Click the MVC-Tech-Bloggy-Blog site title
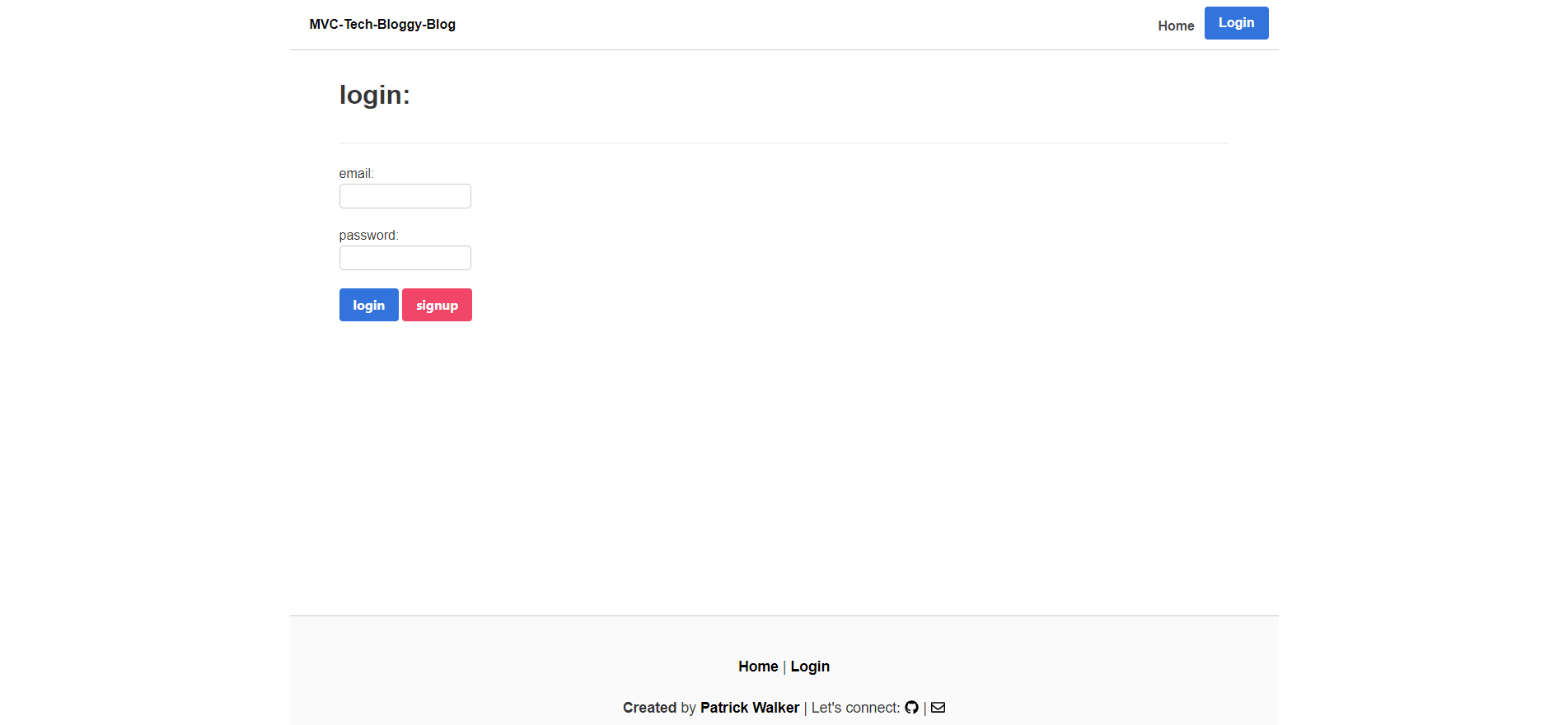This screenshot has height=725, width=1568. (x=382, y=25)
